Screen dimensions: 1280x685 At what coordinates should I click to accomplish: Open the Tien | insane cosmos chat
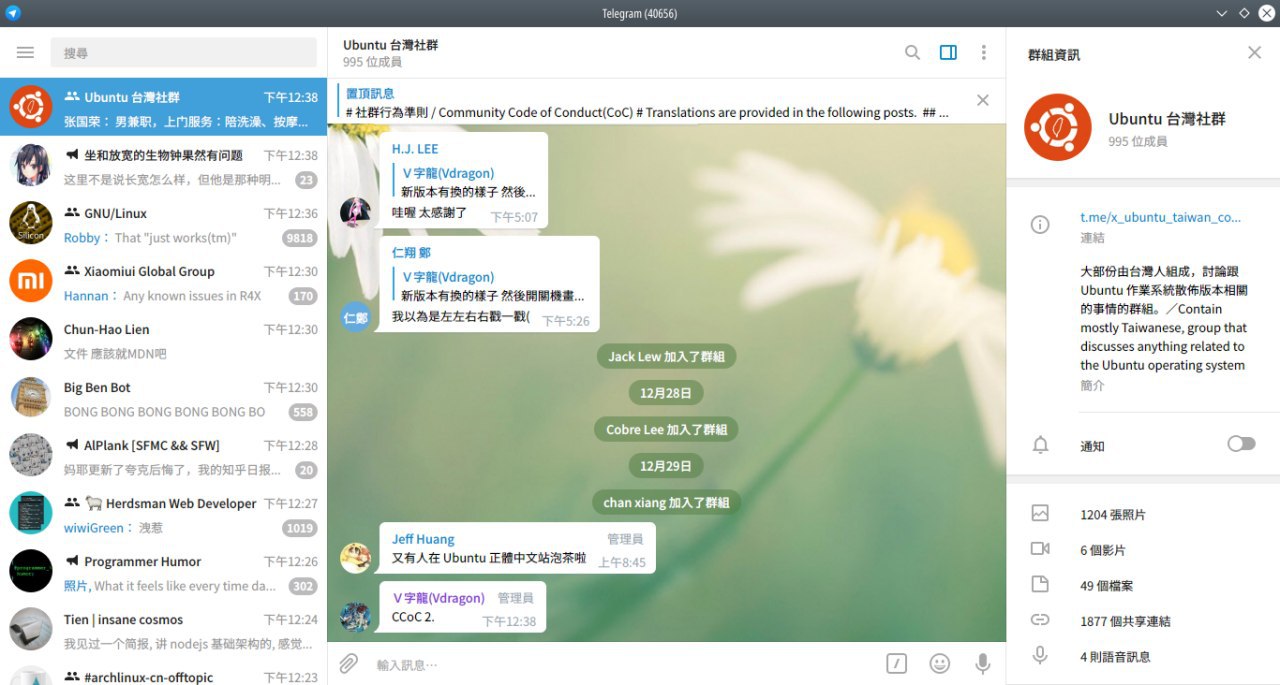pos(163,629)
